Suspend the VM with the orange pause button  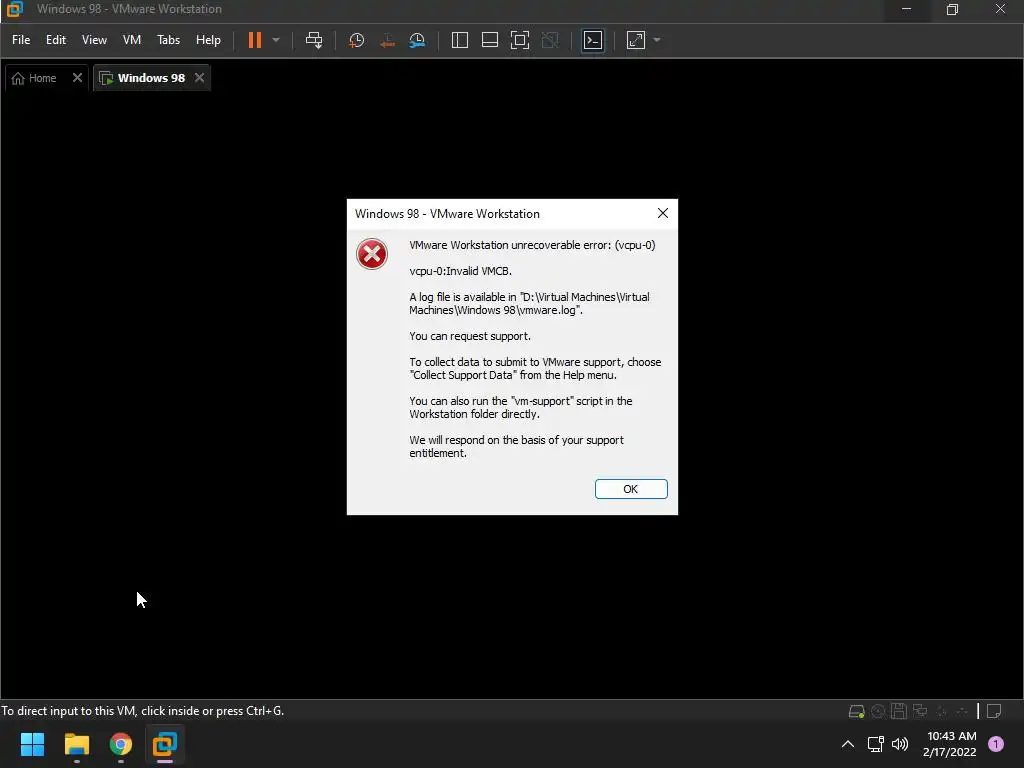point(255,40)
